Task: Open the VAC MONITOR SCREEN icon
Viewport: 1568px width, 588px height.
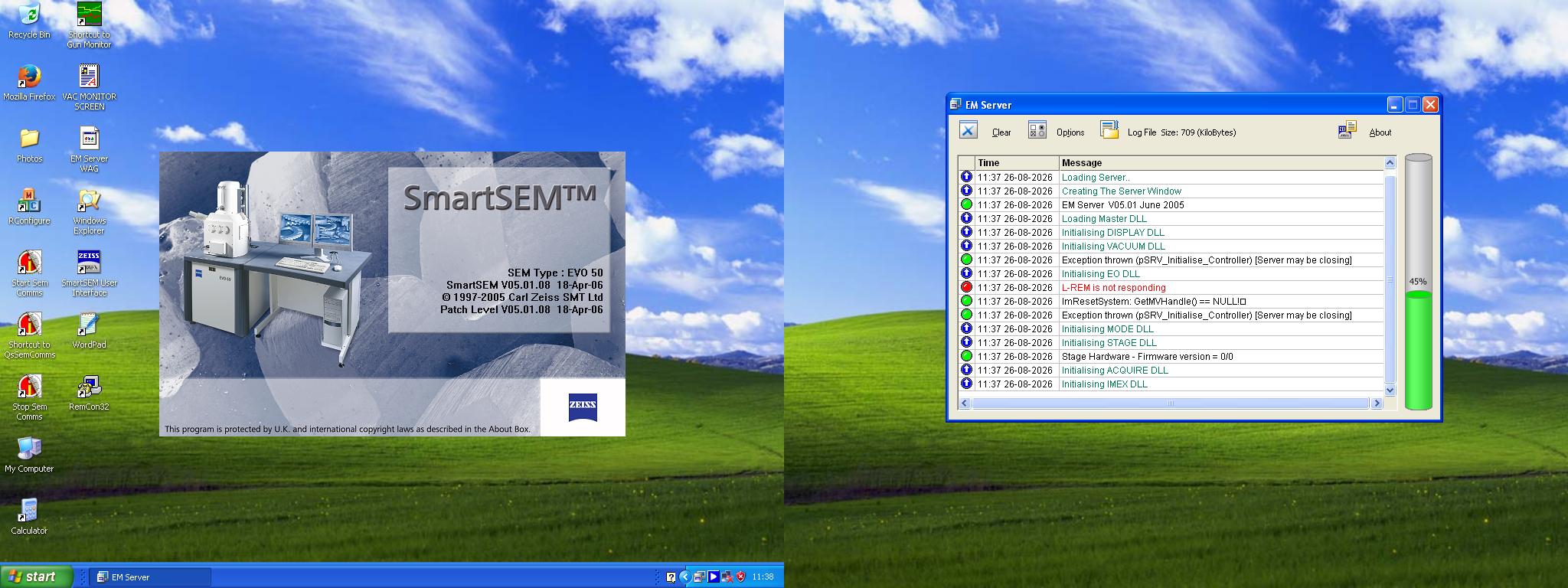Action: [89, 87]
